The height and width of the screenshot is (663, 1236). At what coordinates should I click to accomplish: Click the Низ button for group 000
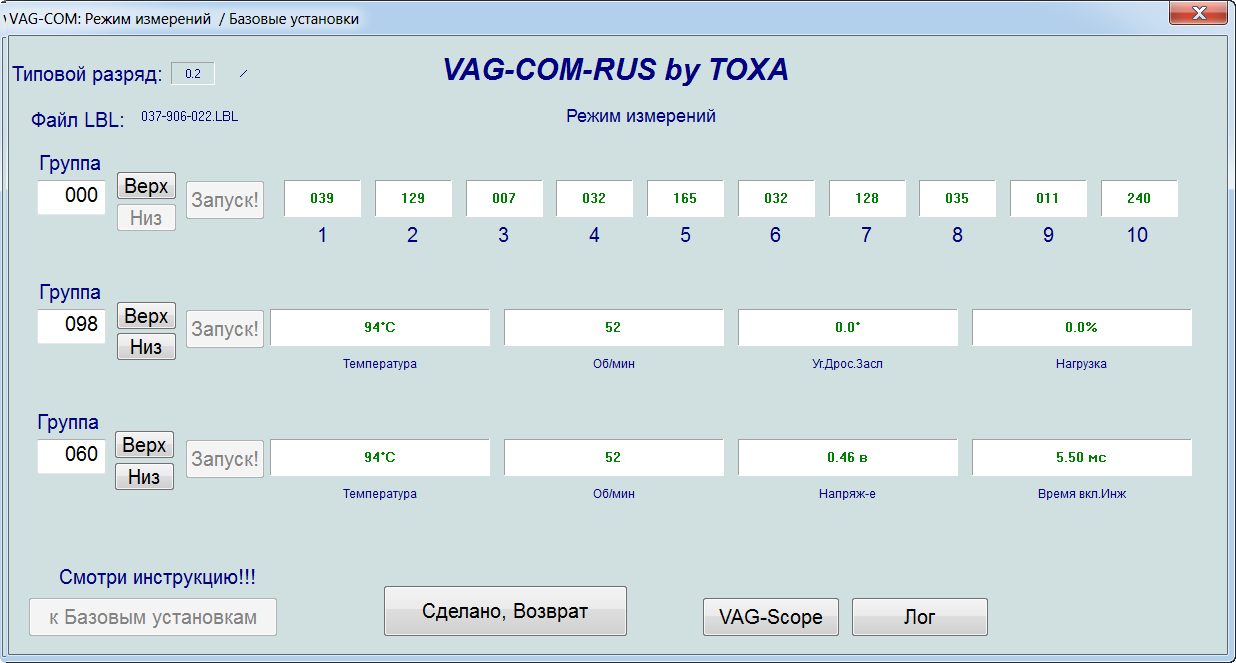click(146, 217)
